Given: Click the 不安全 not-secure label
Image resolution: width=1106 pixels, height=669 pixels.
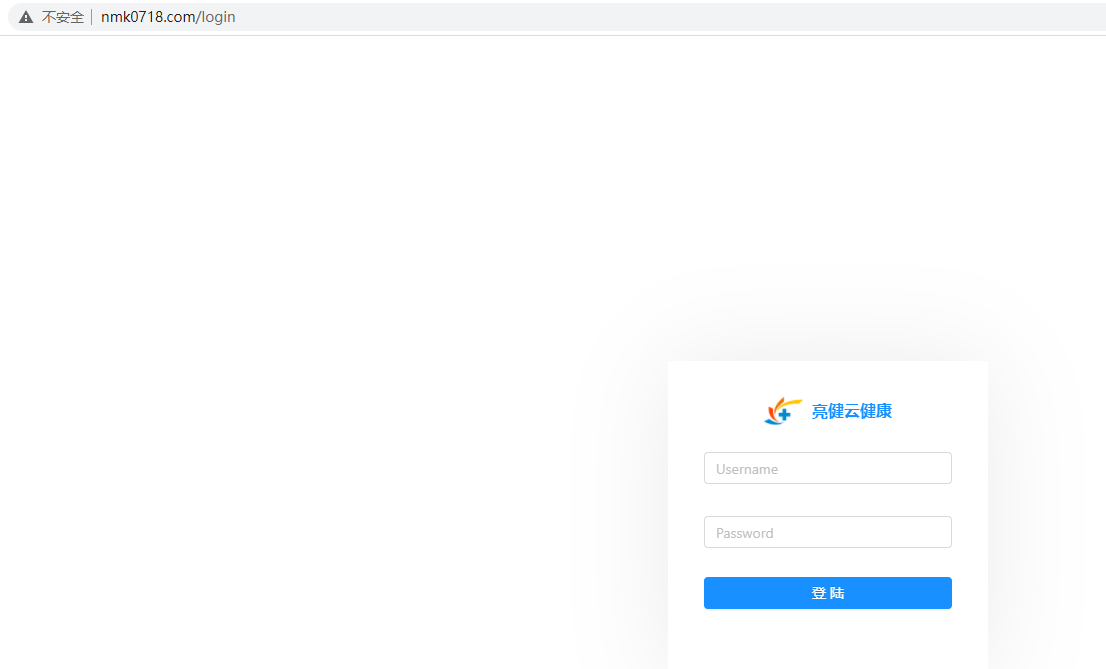Looking at the screenshot, I should [62, 17].
